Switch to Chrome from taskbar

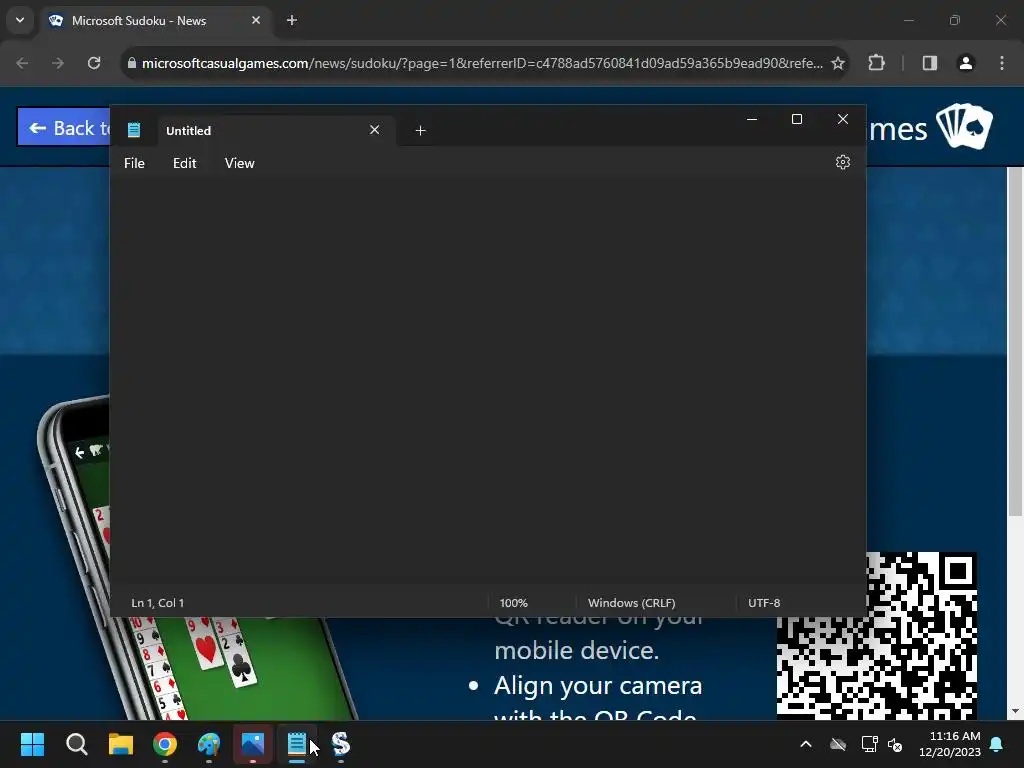tap(165, 744)
